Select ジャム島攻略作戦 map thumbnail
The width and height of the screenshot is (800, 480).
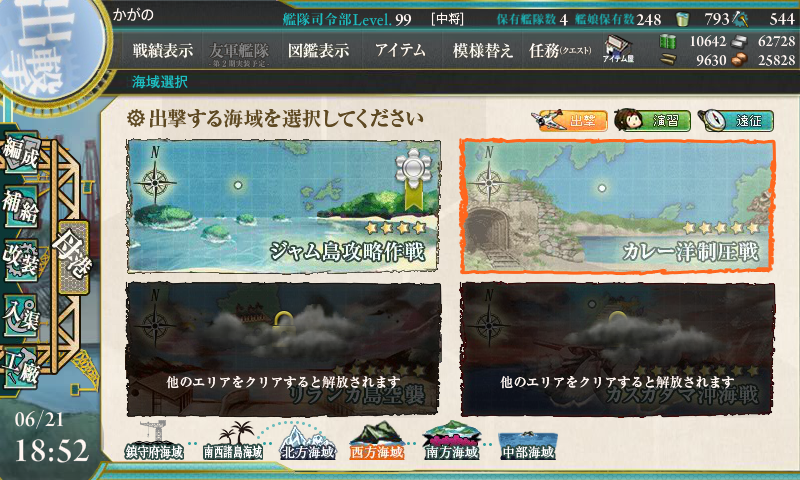[284, 206]
